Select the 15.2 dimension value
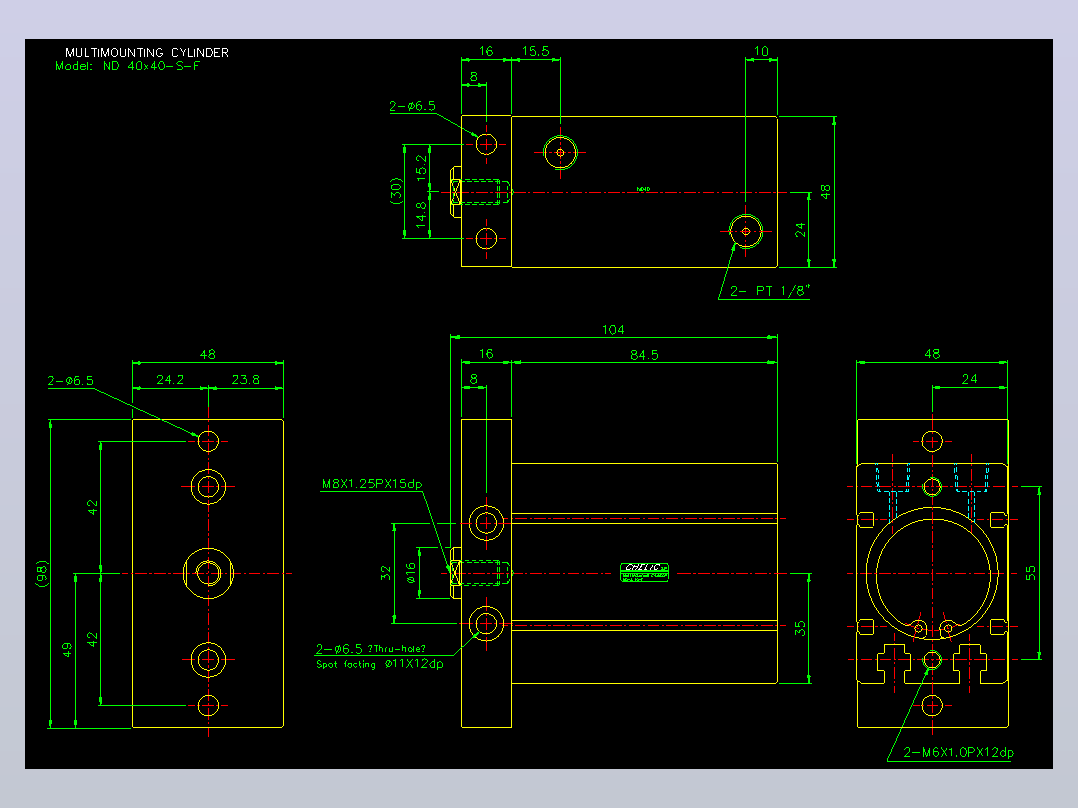1078x808 pixels. tap(421, 168)
